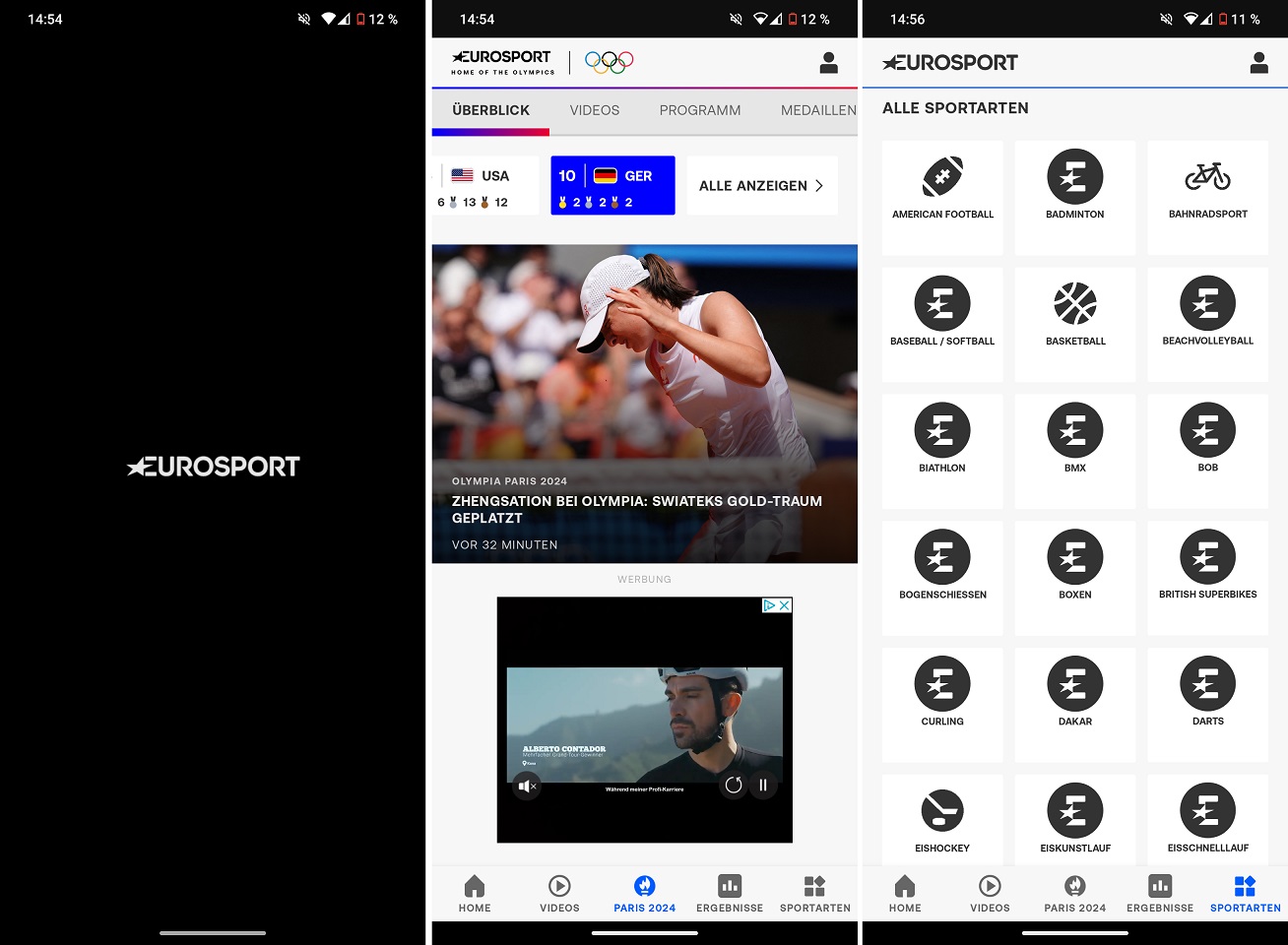Open Baseball / Softball tile
Viewport: 1288px width, 945px height.
click(942, 325)
